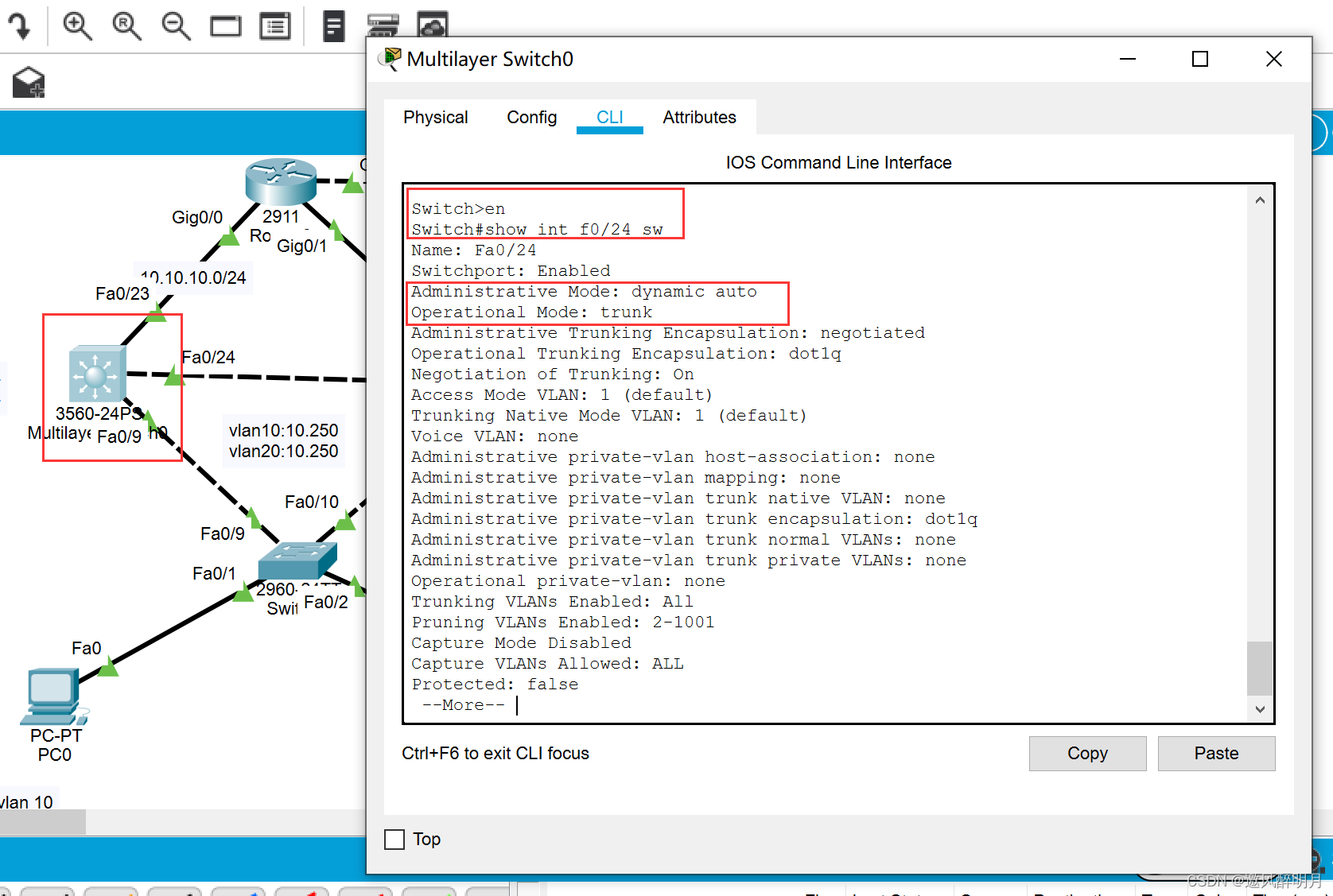
Task: Switch to the Config tab
Action: click(x=532, y=118)
